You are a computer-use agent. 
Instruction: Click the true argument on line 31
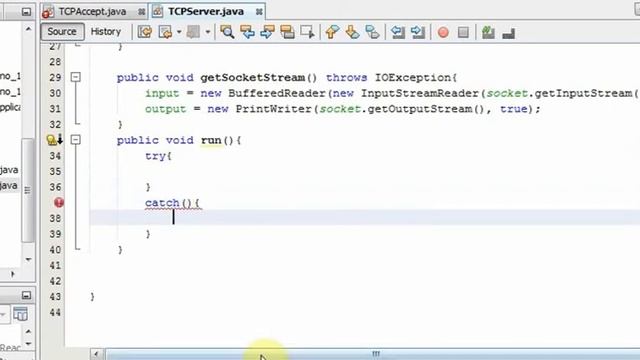(513, 109)
